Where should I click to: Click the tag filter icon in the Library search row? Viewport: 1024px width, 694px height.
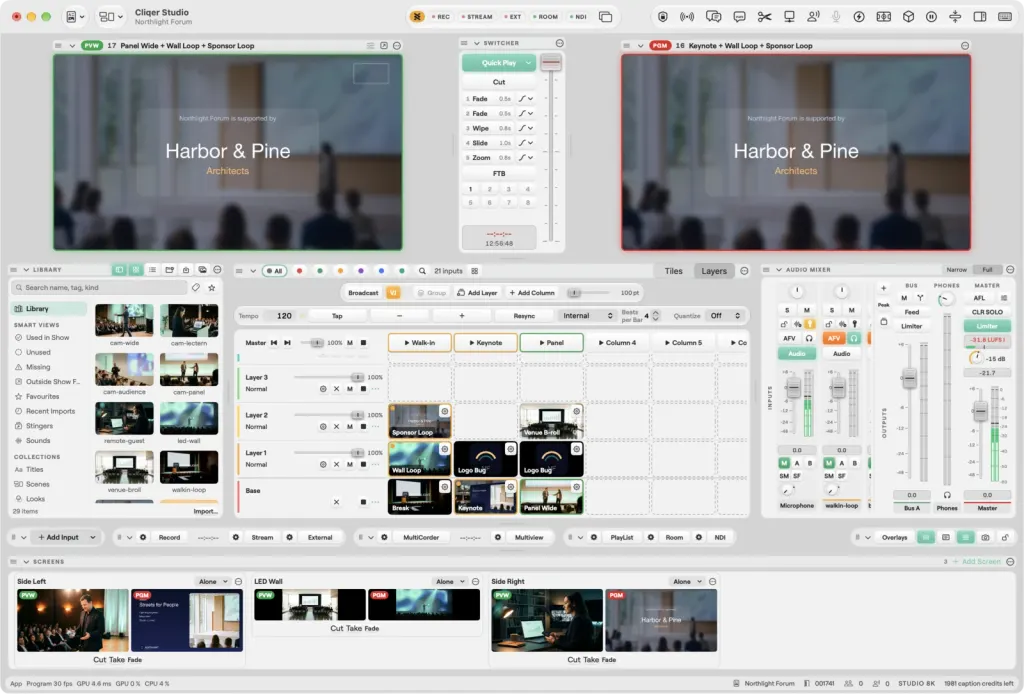coord(196,287)
